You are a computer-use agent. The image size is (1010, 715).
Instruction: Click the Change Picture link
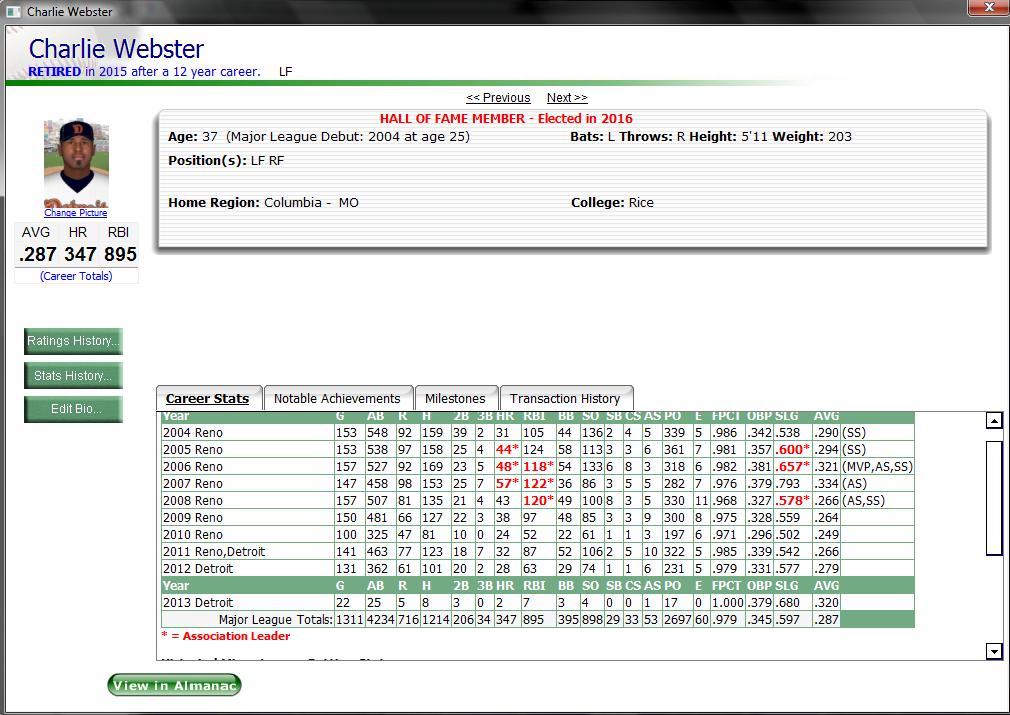pos(75,213)
